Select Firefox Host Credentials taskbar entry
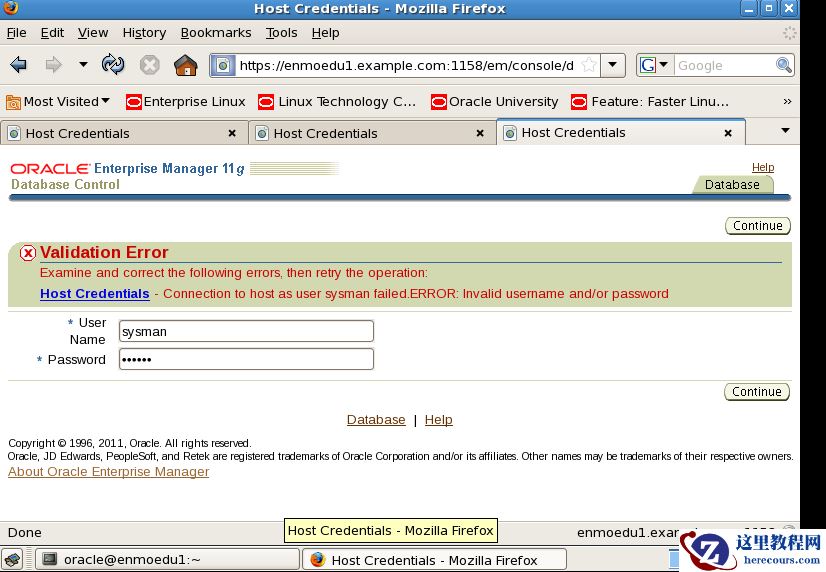Screen dimensions: 826x572 pos(435,559)
